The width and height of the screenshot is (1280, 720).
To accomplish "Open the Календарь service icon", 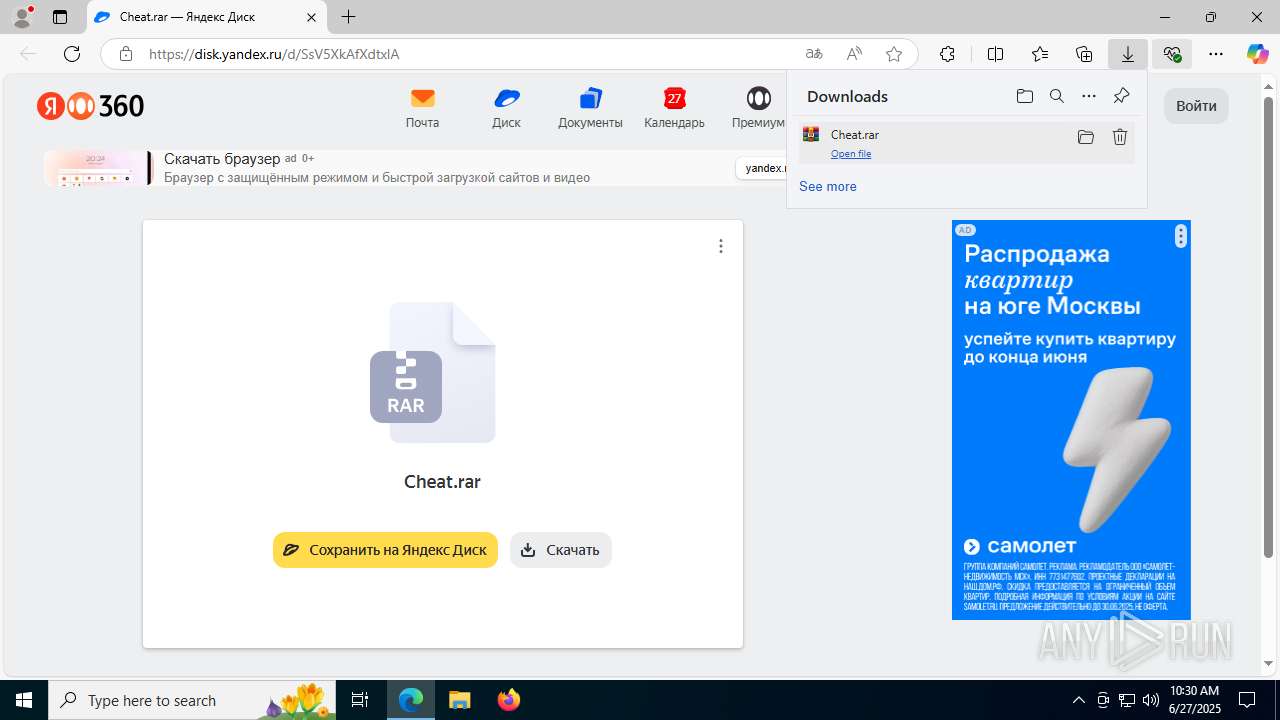I will click(674, 108).
